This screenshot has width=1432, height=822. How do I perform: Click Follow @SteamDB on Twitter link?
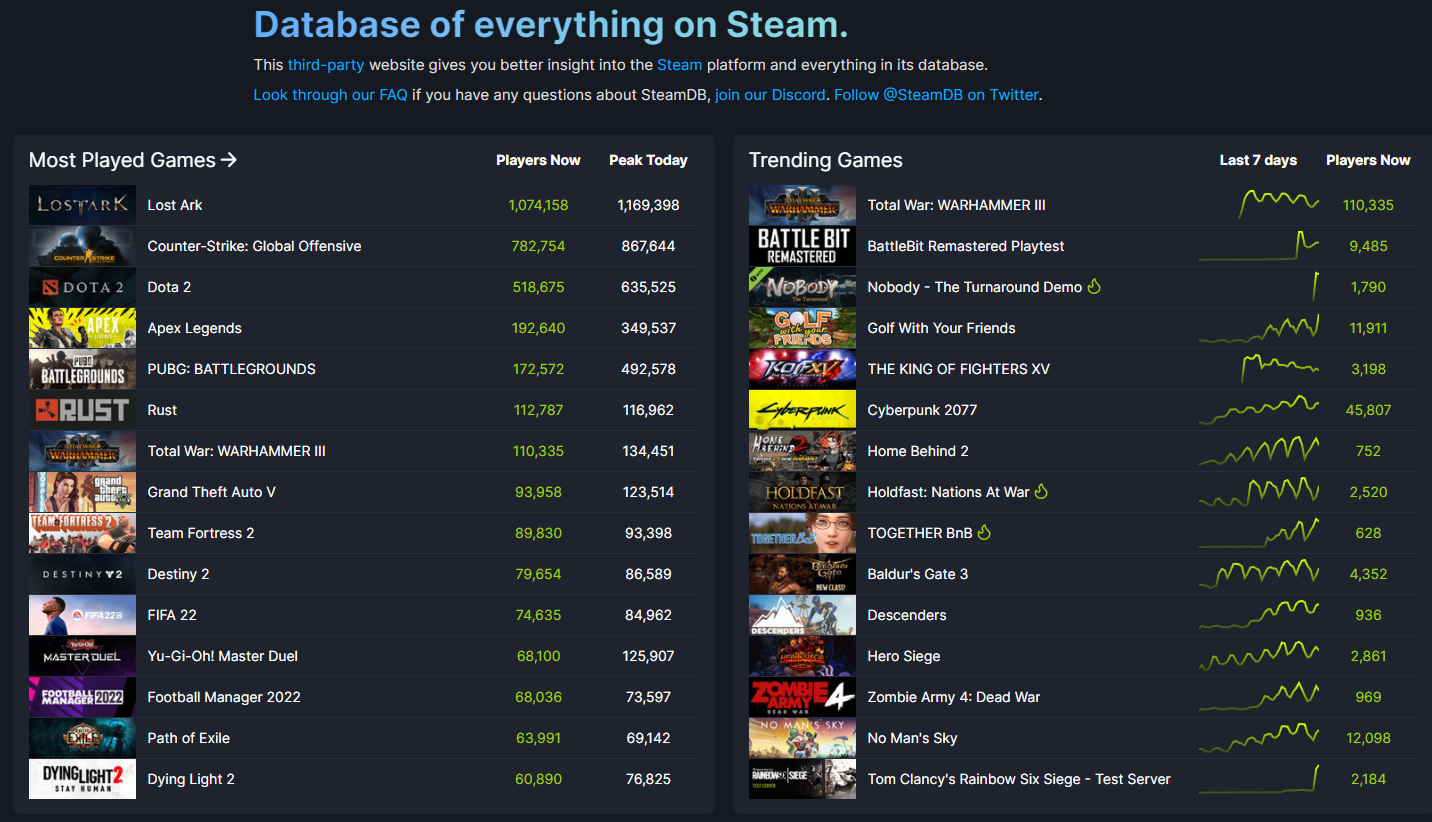coord(936,95)
